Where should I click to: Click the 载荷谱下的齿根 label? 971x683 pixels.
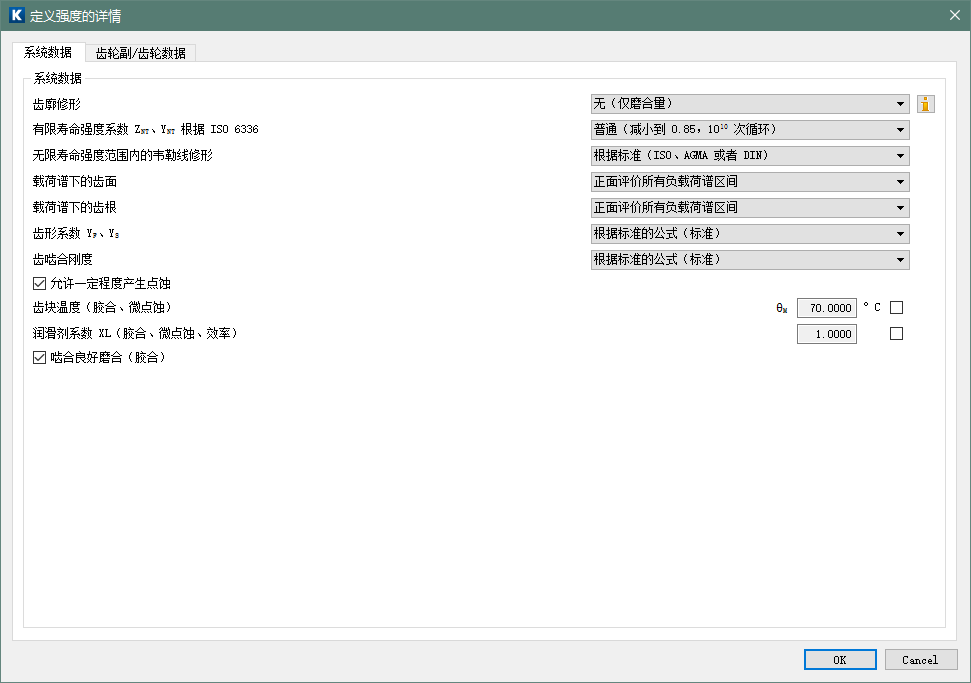[74, 207]
